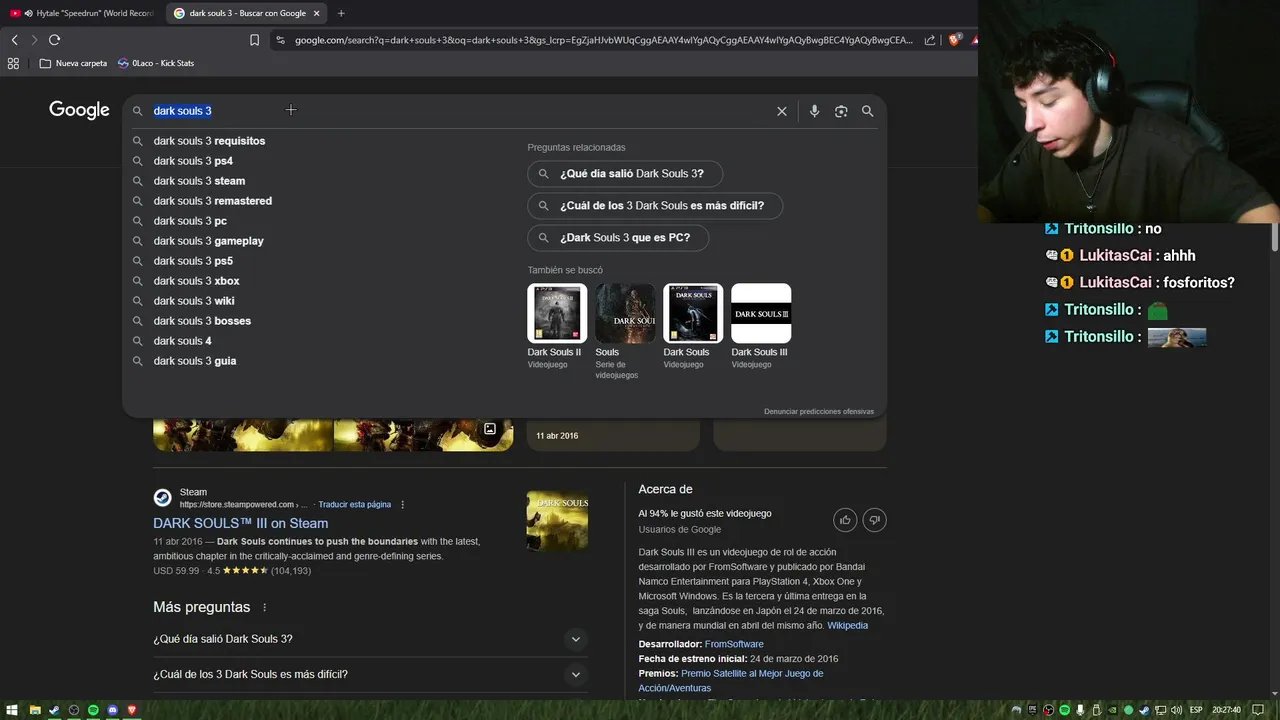Open File Explorer from the taskbar
This screenshot has height=720, width=1280.
(35, 710)
